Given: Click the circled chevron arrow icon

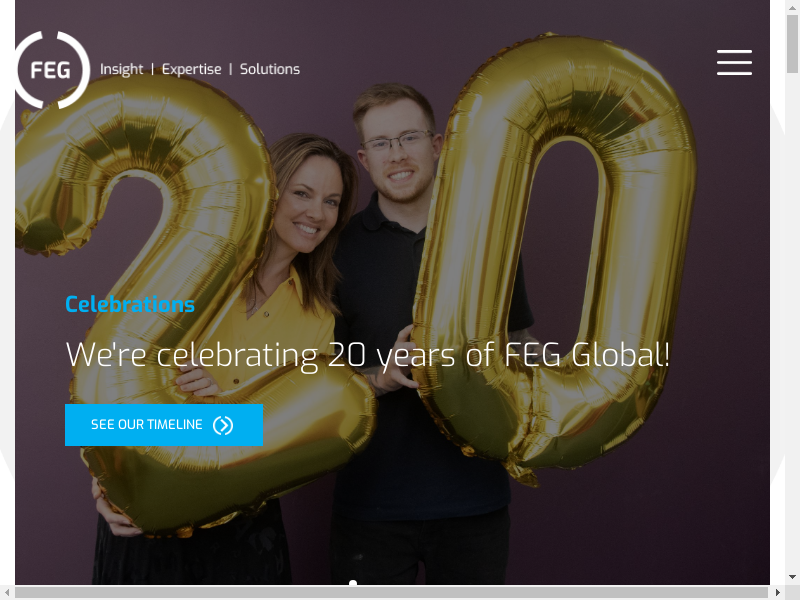Looking at the screenshot, I should point(223,425).
